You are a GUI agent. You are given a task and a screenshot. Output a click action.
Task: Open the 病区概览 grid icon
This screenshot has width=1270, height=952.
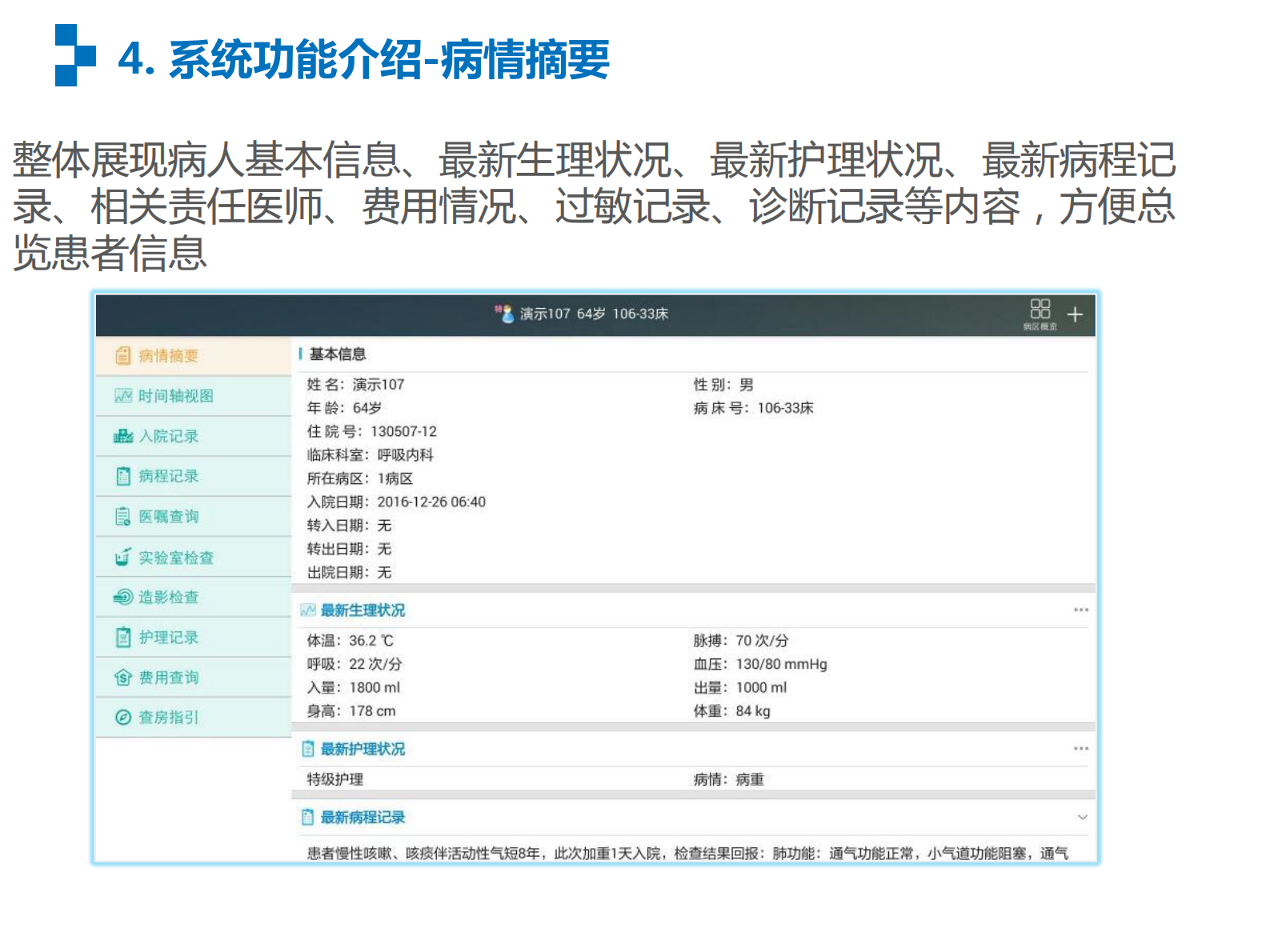coord(1040,310)
